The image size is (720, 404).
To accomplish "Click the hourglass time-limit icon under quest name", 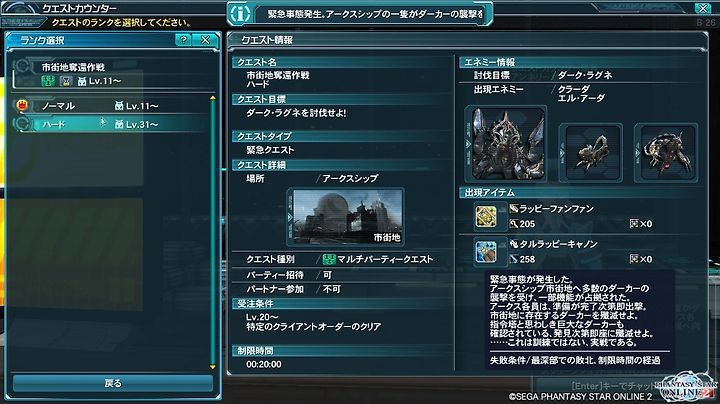I will [66, 81].
